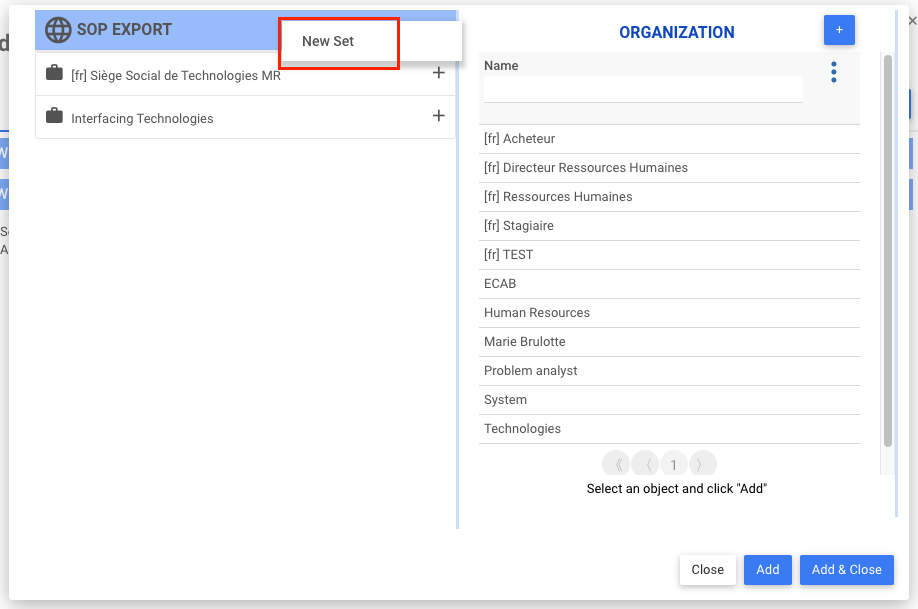Viewport: 918px width, 609px height.
Task: Go to the previous results page
Action: tap(646, 464)
